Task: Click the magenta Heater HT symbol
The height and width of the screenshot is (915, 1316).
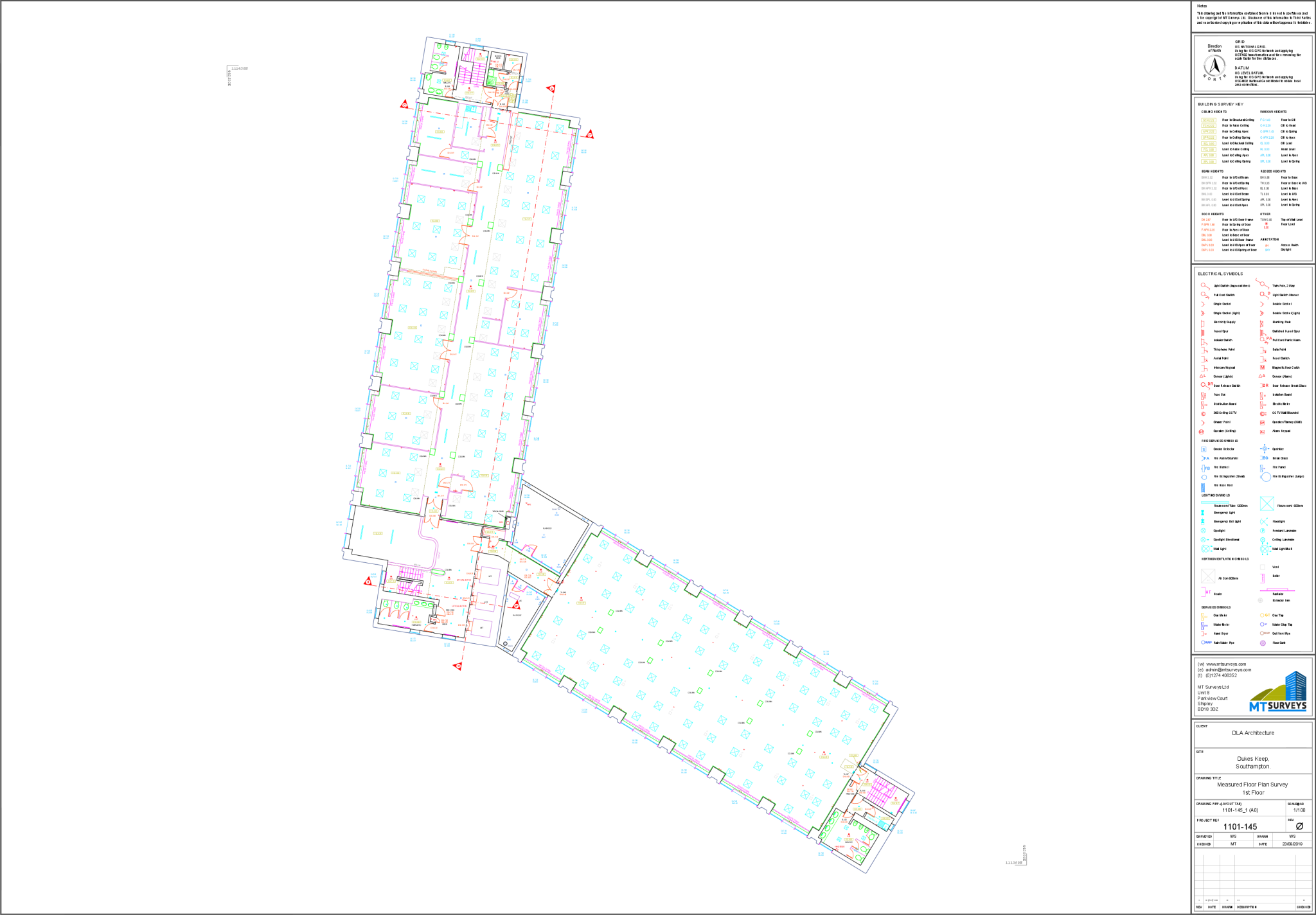Action: pyautogui.click(x=1206, y=593)
